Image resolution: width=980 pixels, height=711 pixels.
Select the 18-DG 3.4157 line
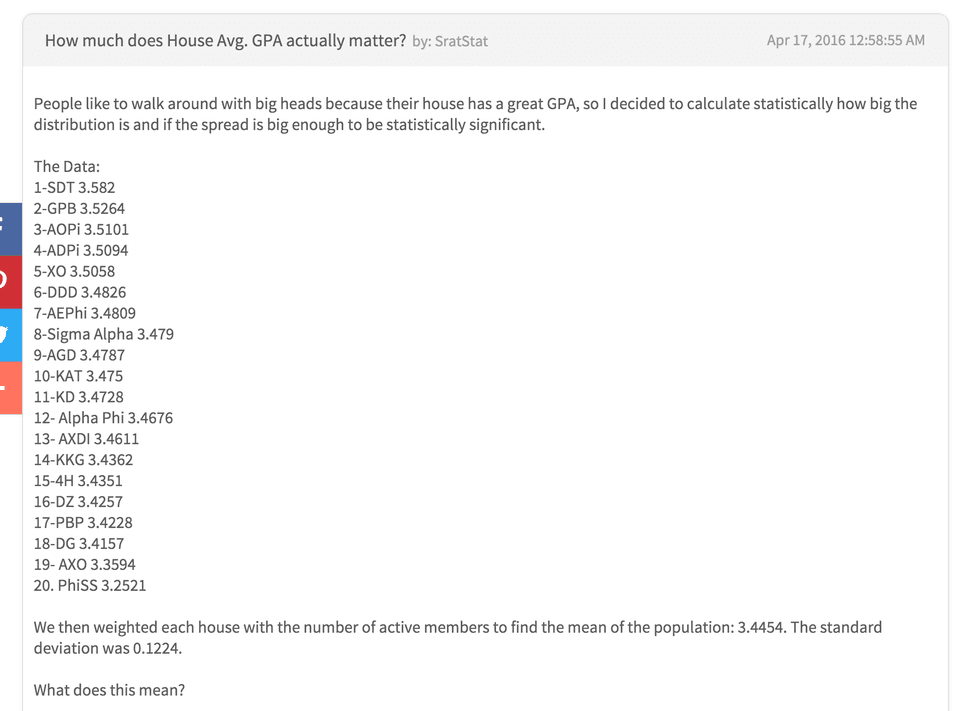pyautogui.click(x=79, y=543)
